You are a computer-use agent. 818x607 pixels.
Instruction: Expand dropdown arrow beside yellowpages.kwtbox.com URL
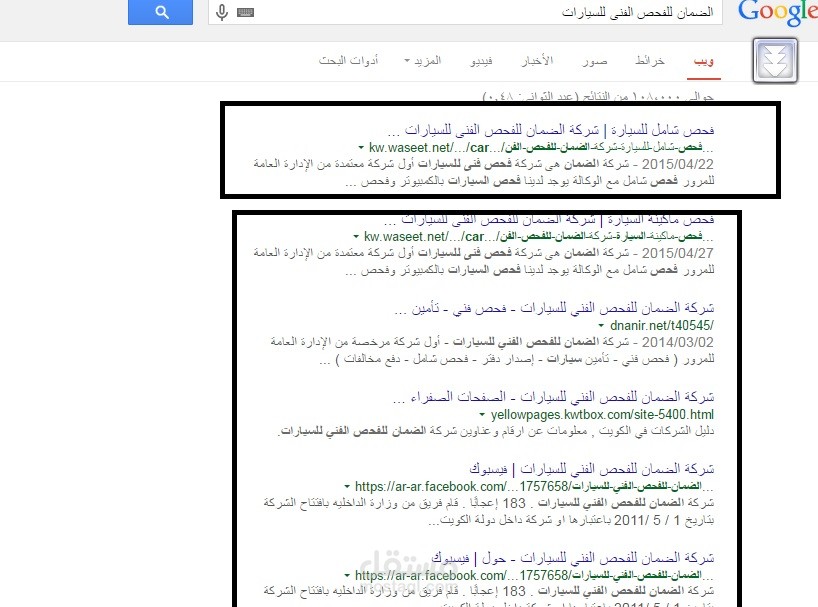click(482, 415)
